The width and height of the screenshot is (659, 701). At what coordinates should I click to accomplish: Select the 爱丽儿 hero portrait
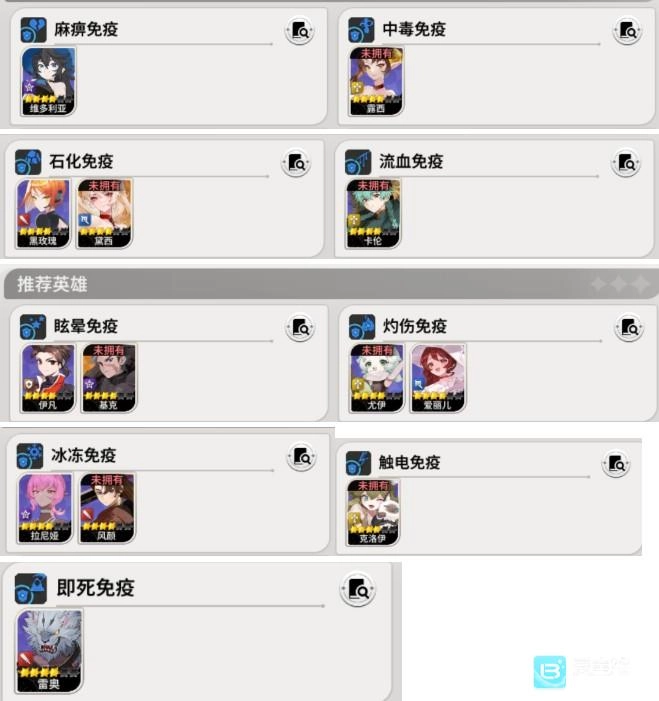438,378
